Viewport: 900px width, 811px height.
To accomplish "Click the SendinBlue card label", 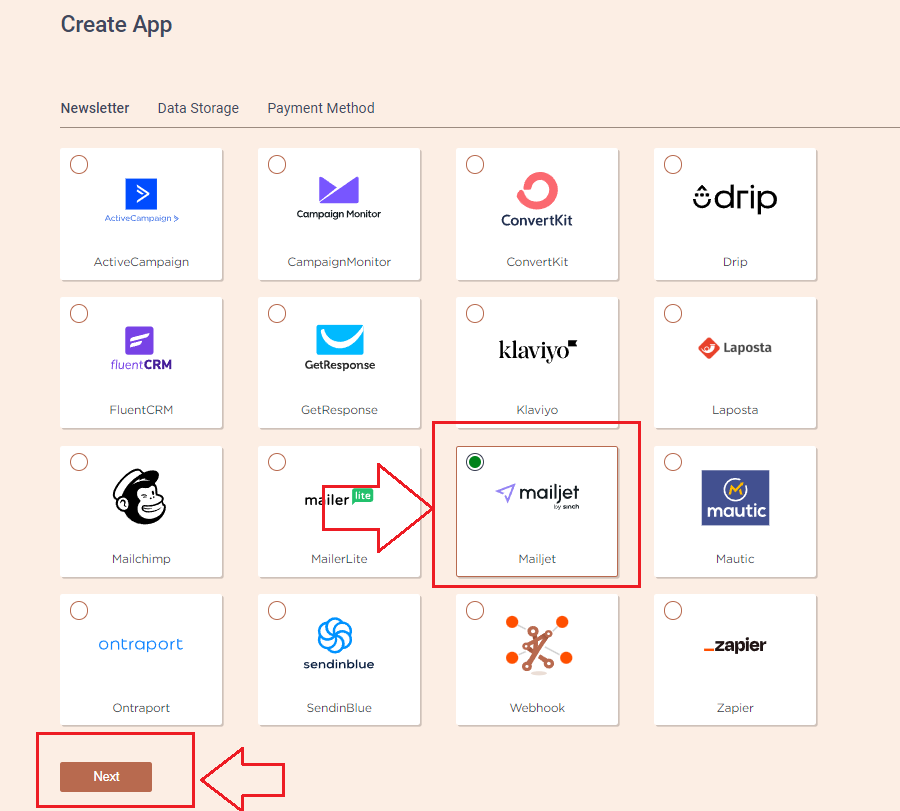I will coord(339,708).
